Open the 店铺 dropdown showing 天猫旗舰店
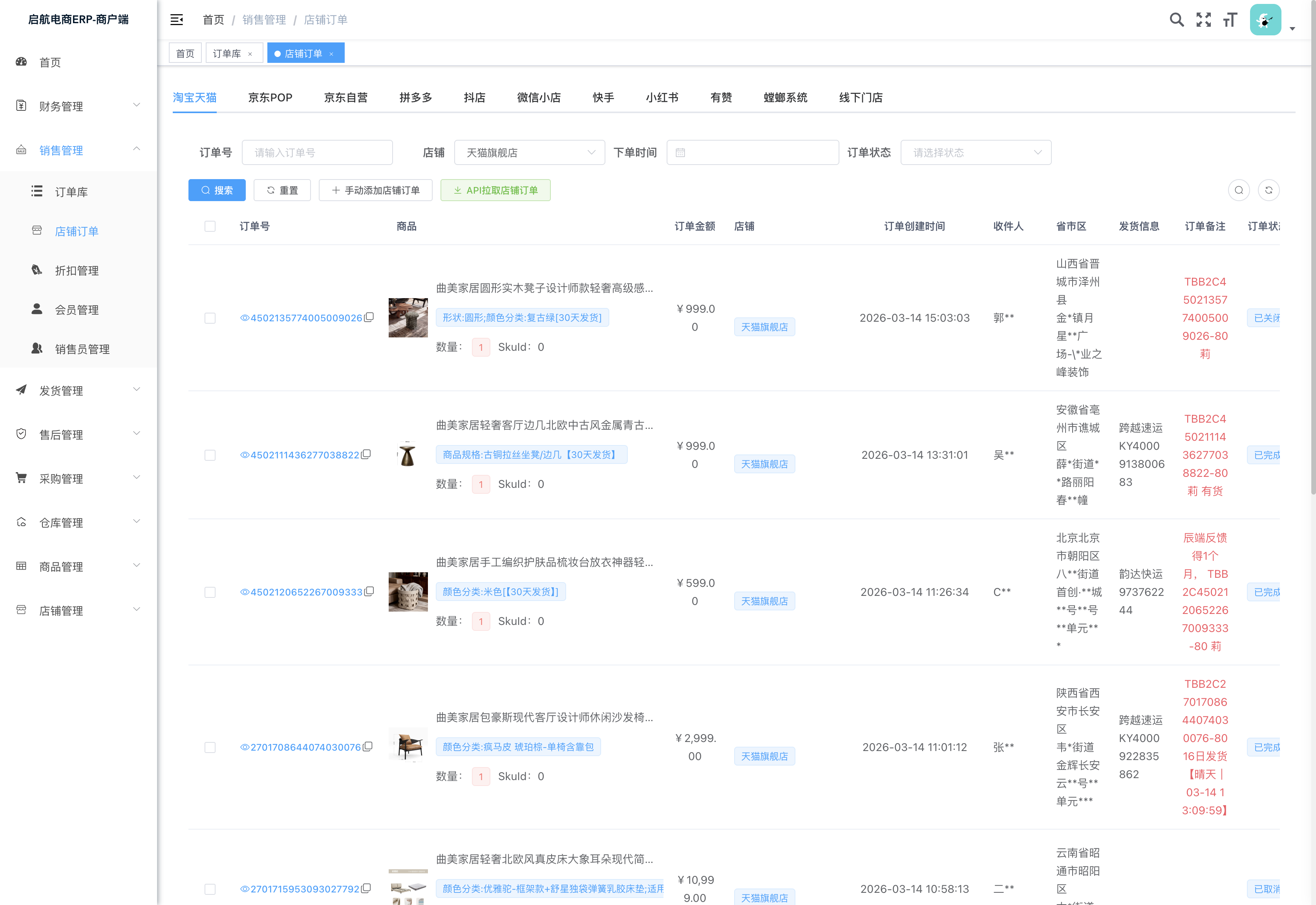The image size is (1316, 905). click(529, 152)
